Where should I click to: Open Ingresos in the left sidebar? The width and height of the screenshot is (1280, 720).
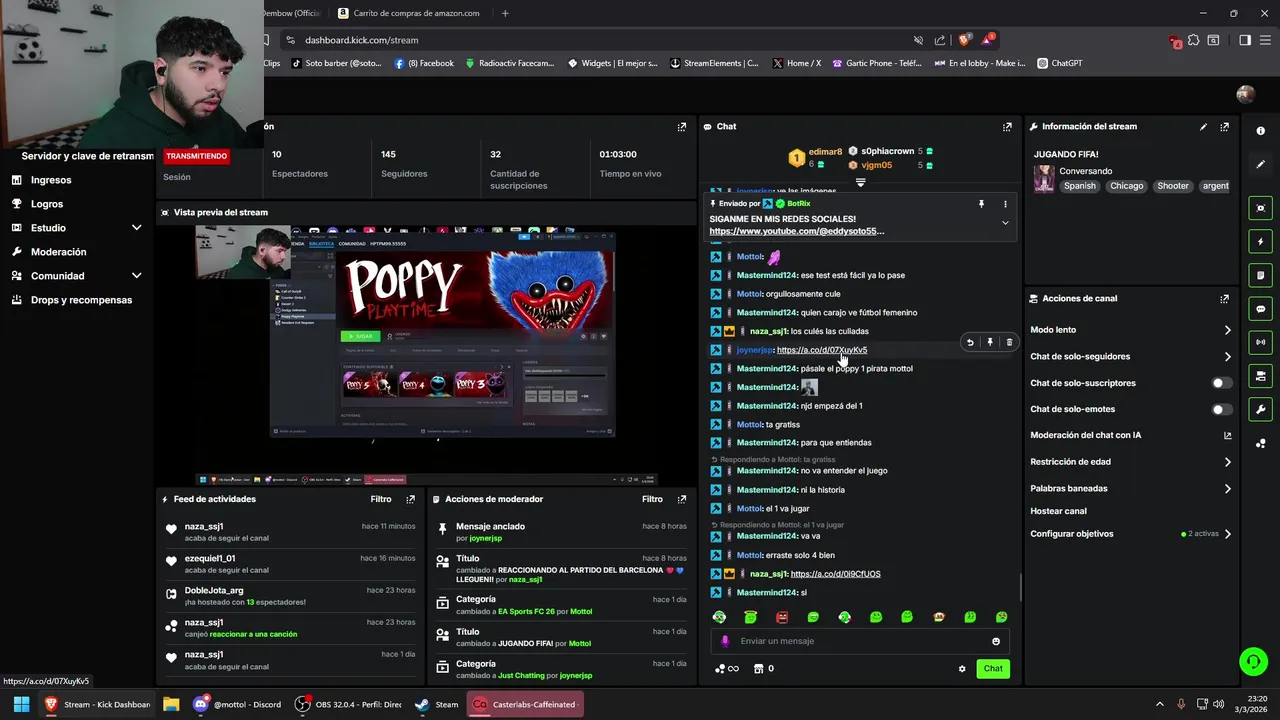pos(51,180)
